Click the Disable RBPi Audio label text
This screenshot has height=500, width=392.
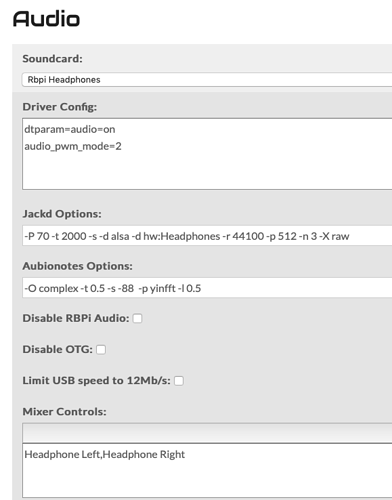pos(76,318)
